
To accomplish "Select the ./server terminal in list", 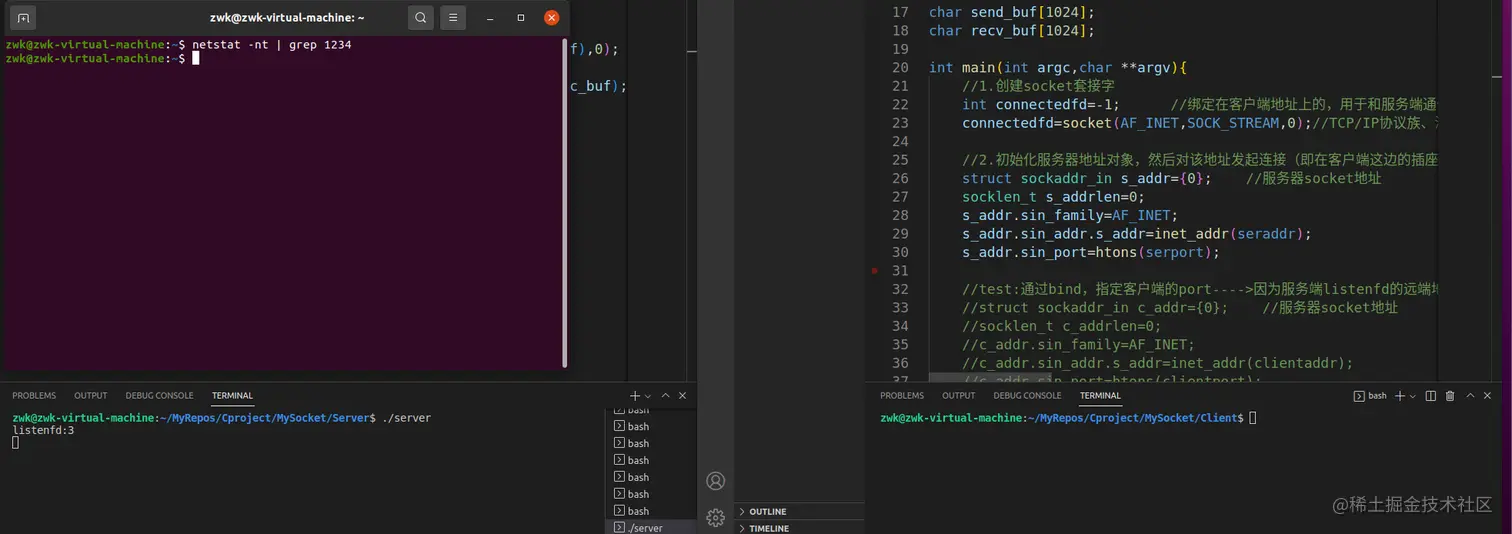I will pos(651,527).
